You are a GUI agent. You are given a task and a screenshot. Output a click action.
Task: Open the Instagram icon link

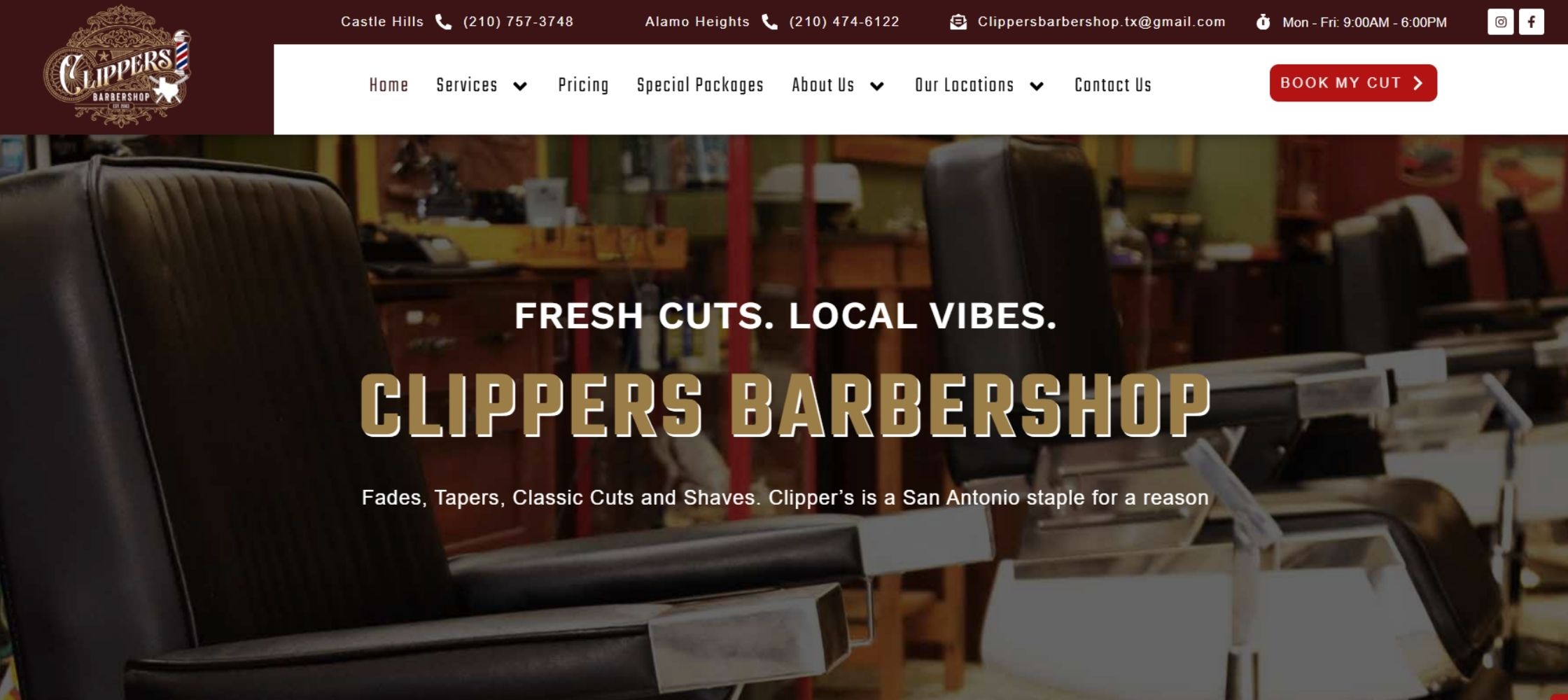[1500, 22]
